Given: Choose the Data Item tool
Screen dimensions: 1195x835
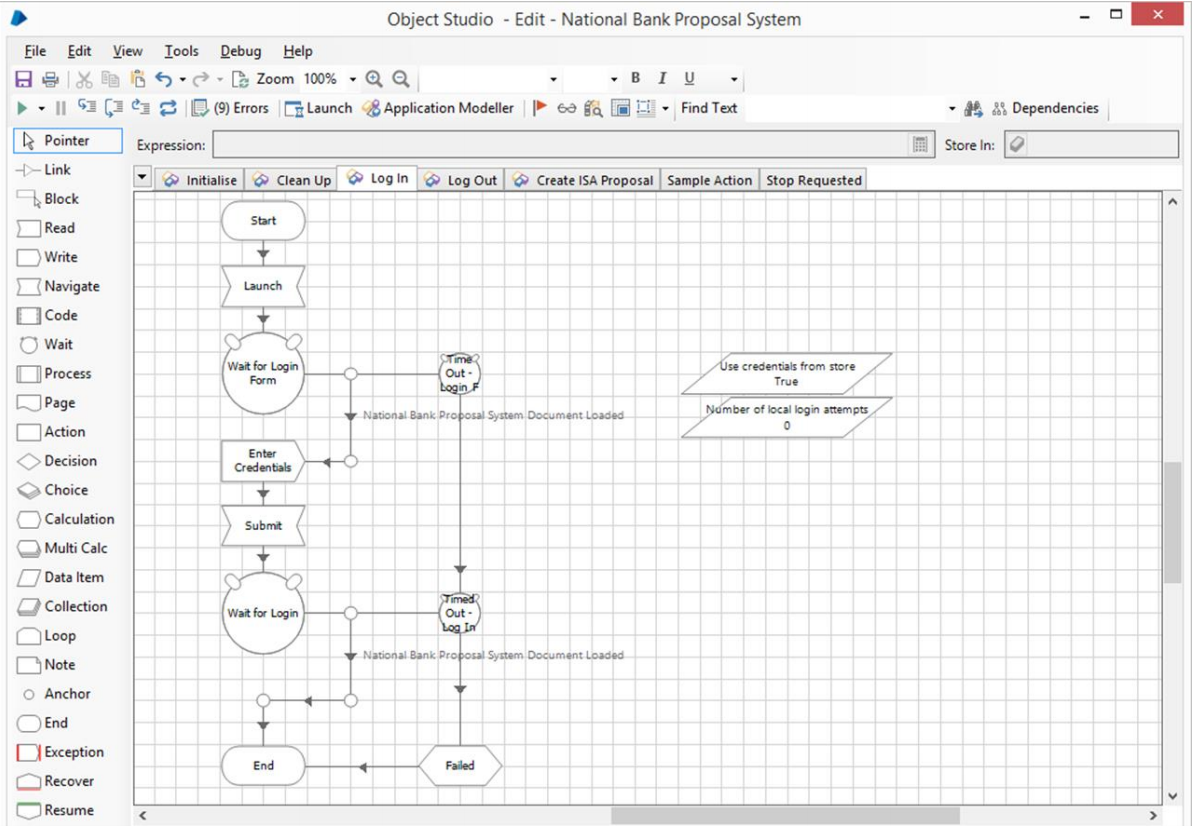Looking at the screenshot, I should [x=60, y=577].
